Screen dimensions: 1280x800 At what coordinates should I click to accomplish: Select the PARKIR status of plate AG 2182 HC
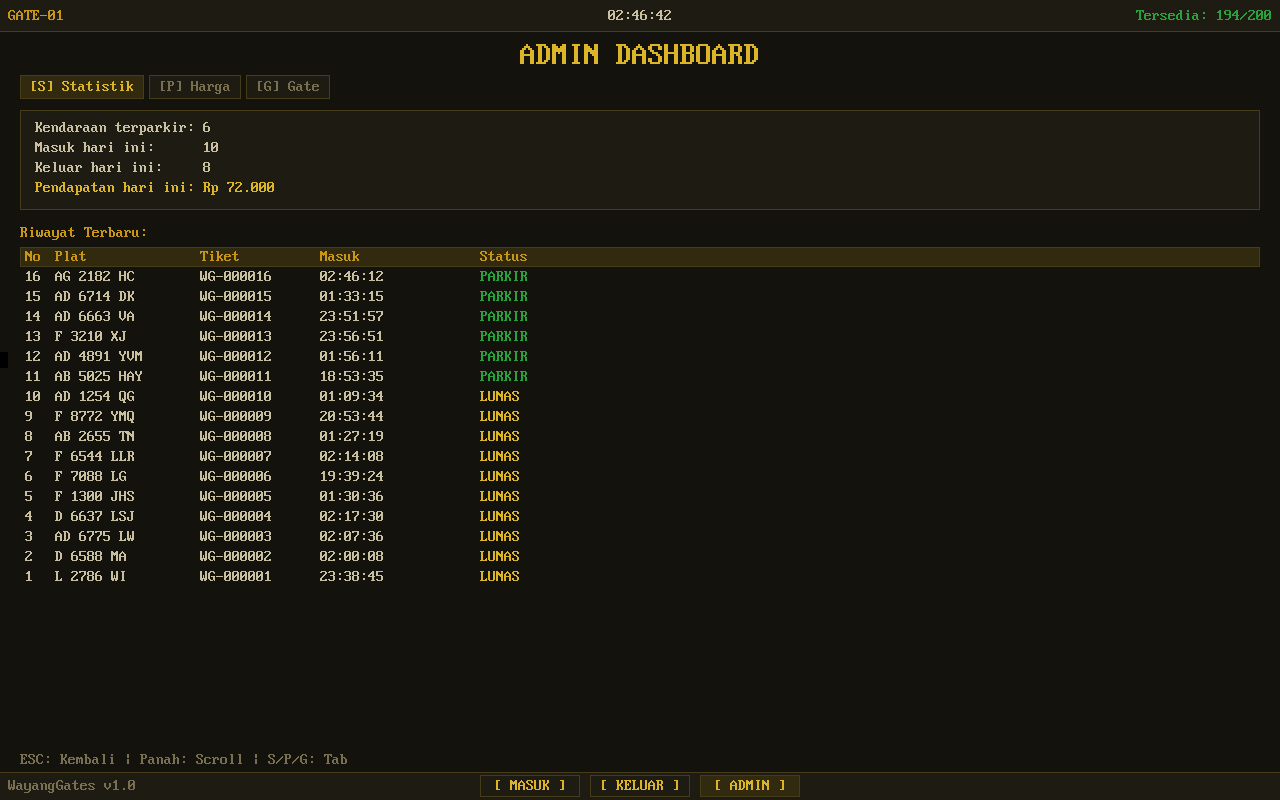click(505, 276)
